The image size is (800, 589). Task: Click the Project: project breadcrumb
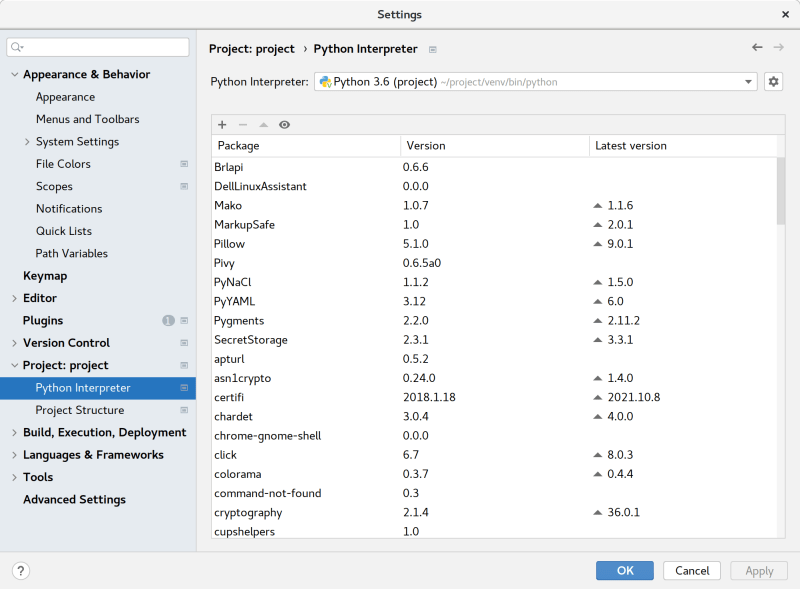point(252,48)
